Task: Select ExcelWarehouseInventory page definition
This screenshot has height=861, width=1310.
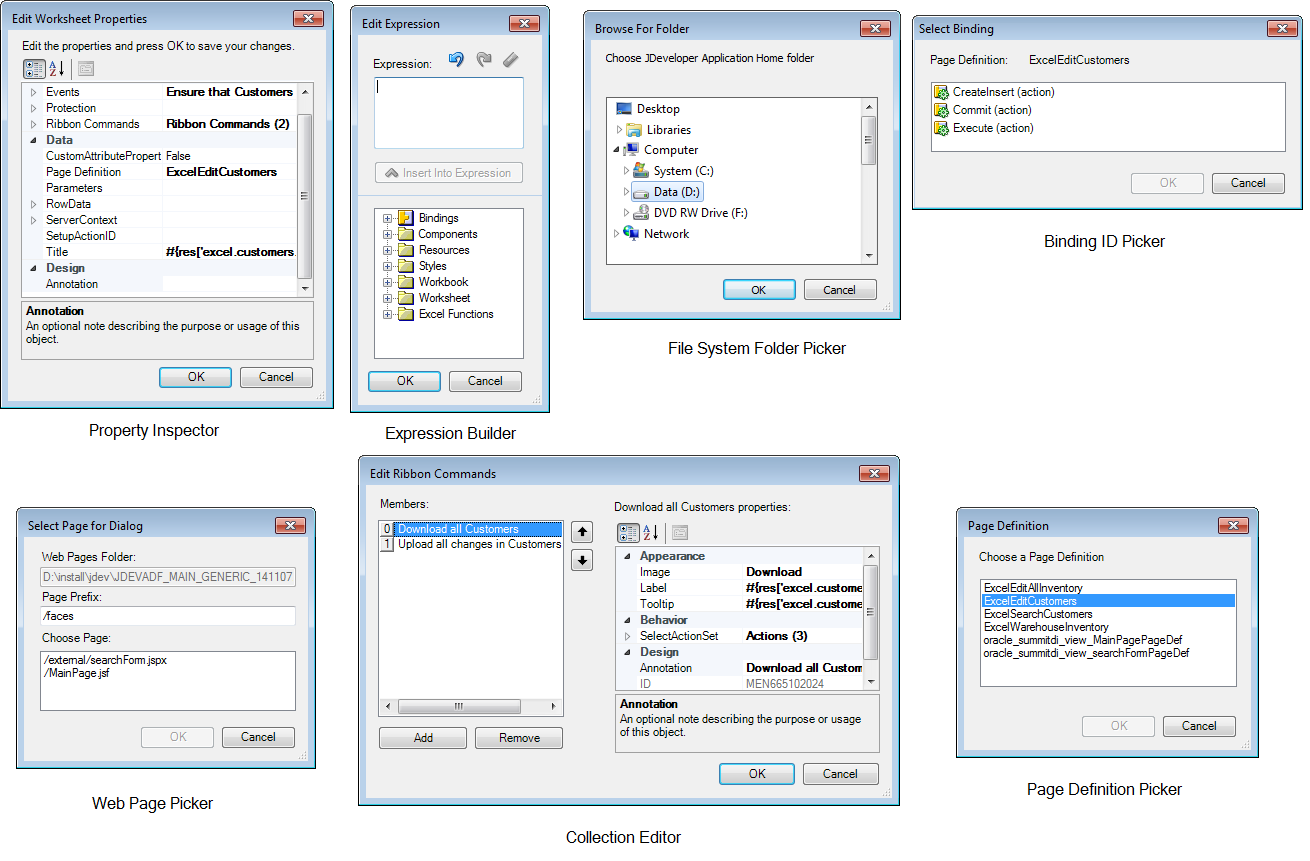Action: 1046,627
